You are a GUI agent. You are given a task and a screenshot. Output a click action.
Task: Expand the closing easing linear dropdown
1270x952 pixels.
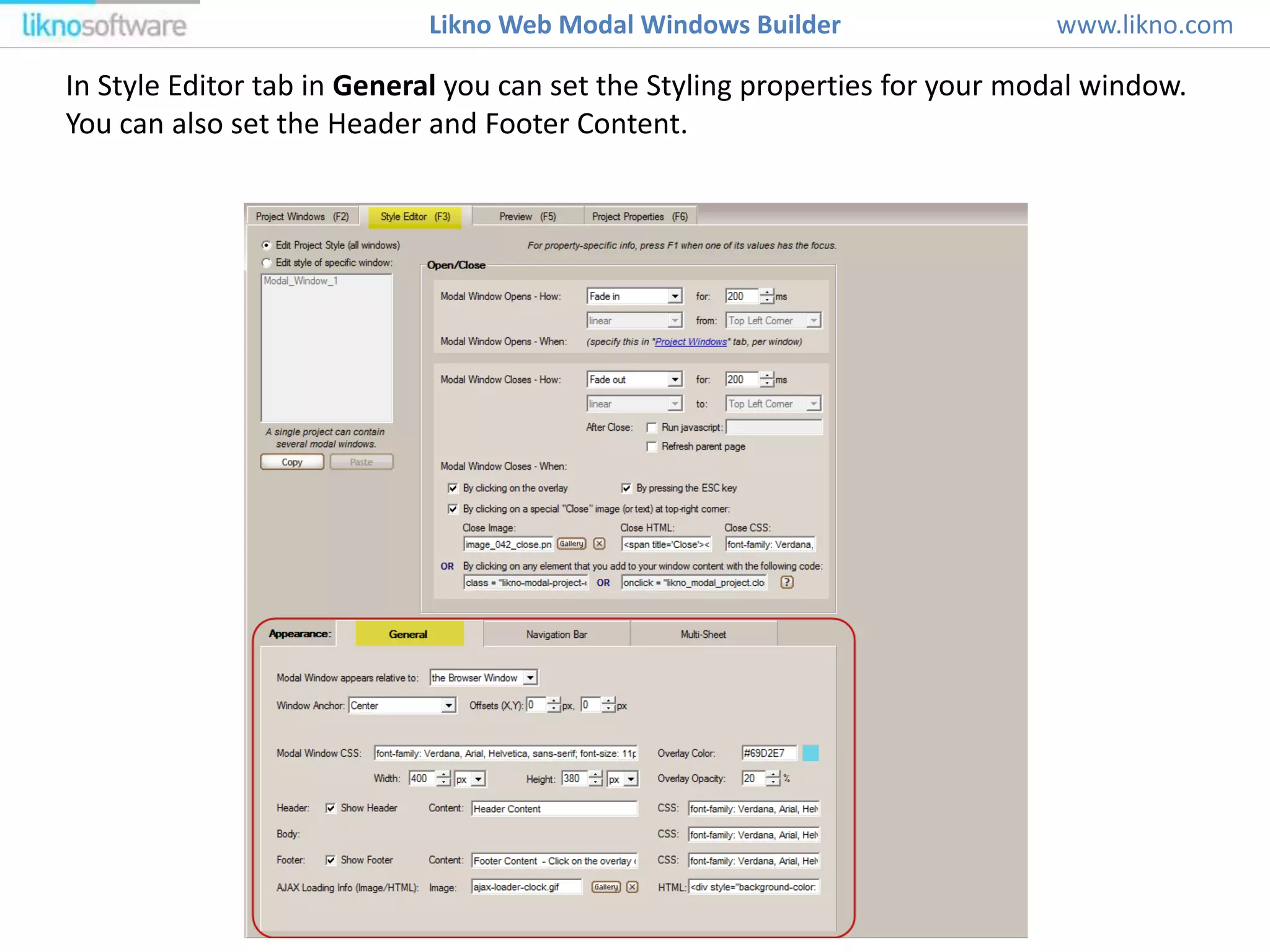pyautogui.click(x=675, y=403)
